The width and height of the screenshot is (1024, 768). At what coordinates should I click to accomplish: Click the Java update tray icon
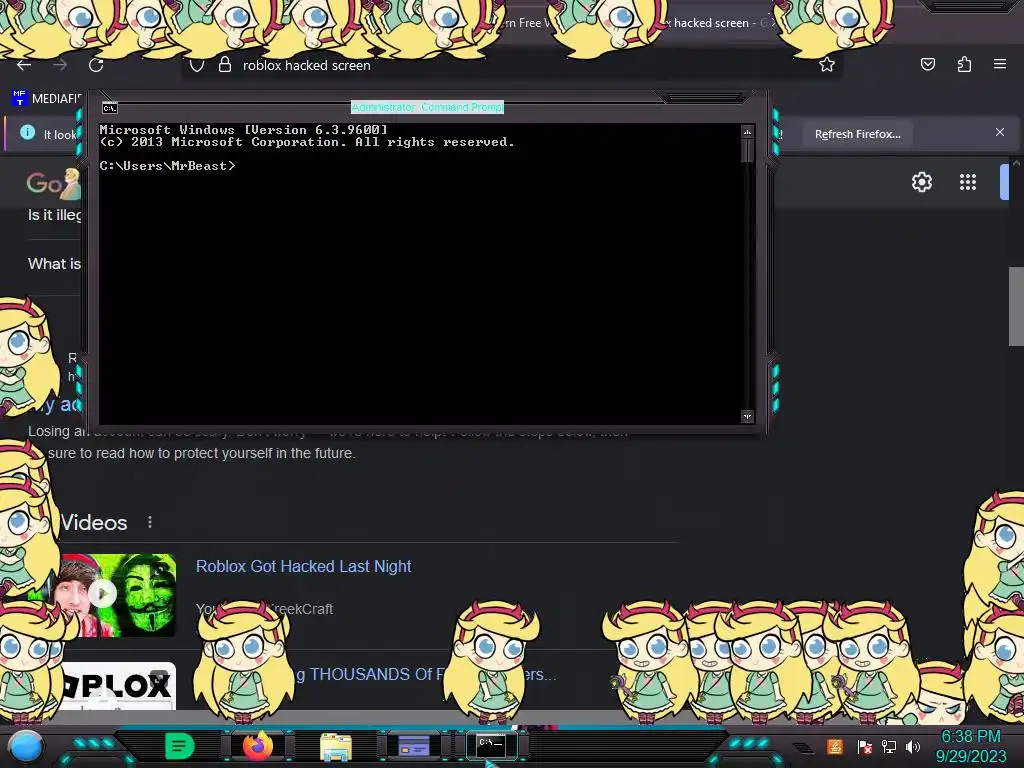[x=835, y=746]
